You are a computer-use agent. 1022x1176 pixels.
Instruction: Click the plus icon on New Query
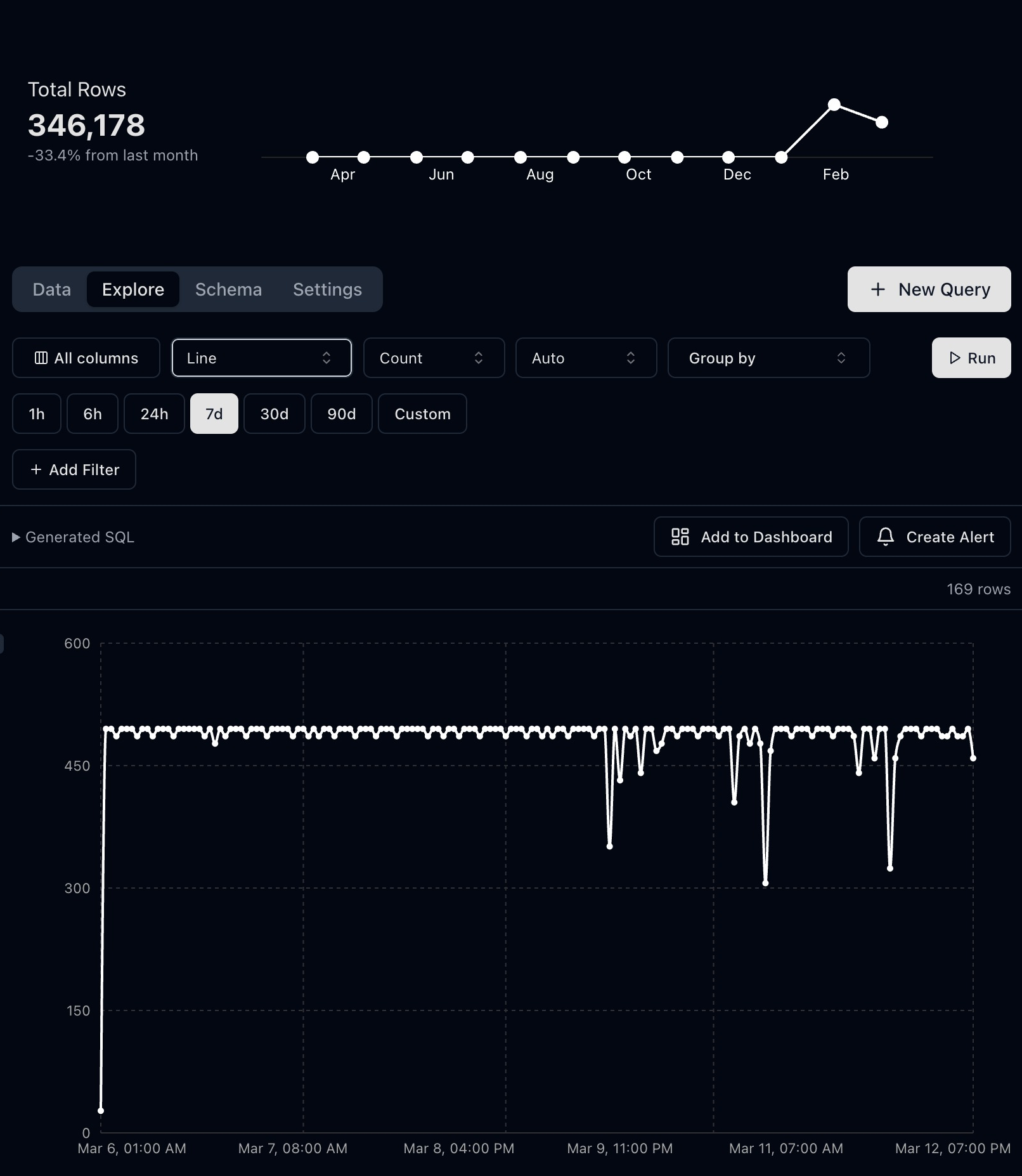tap(878, 289)
